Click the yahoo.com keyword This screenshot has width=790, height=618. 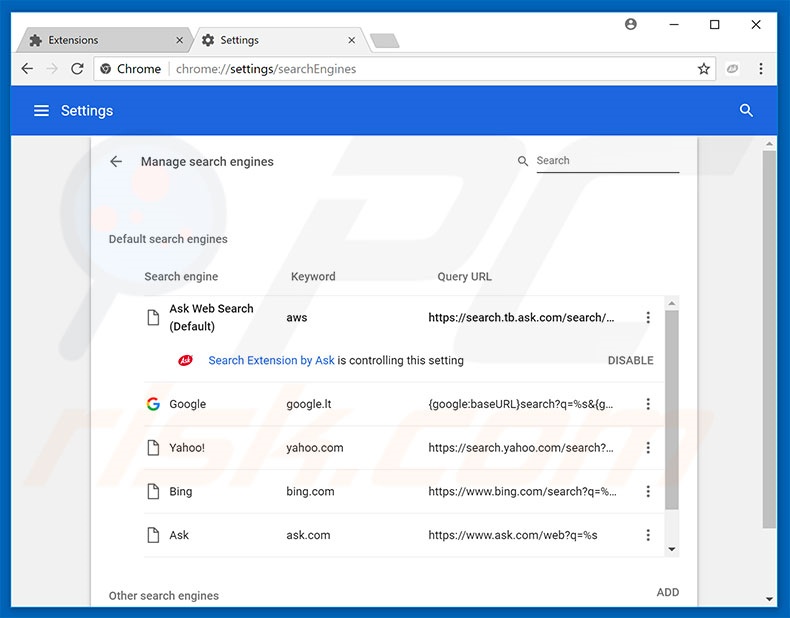point(315,448)
